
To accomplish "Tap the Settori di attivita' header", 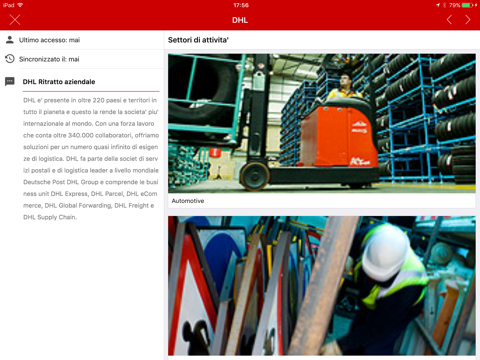I will point(198,40).
